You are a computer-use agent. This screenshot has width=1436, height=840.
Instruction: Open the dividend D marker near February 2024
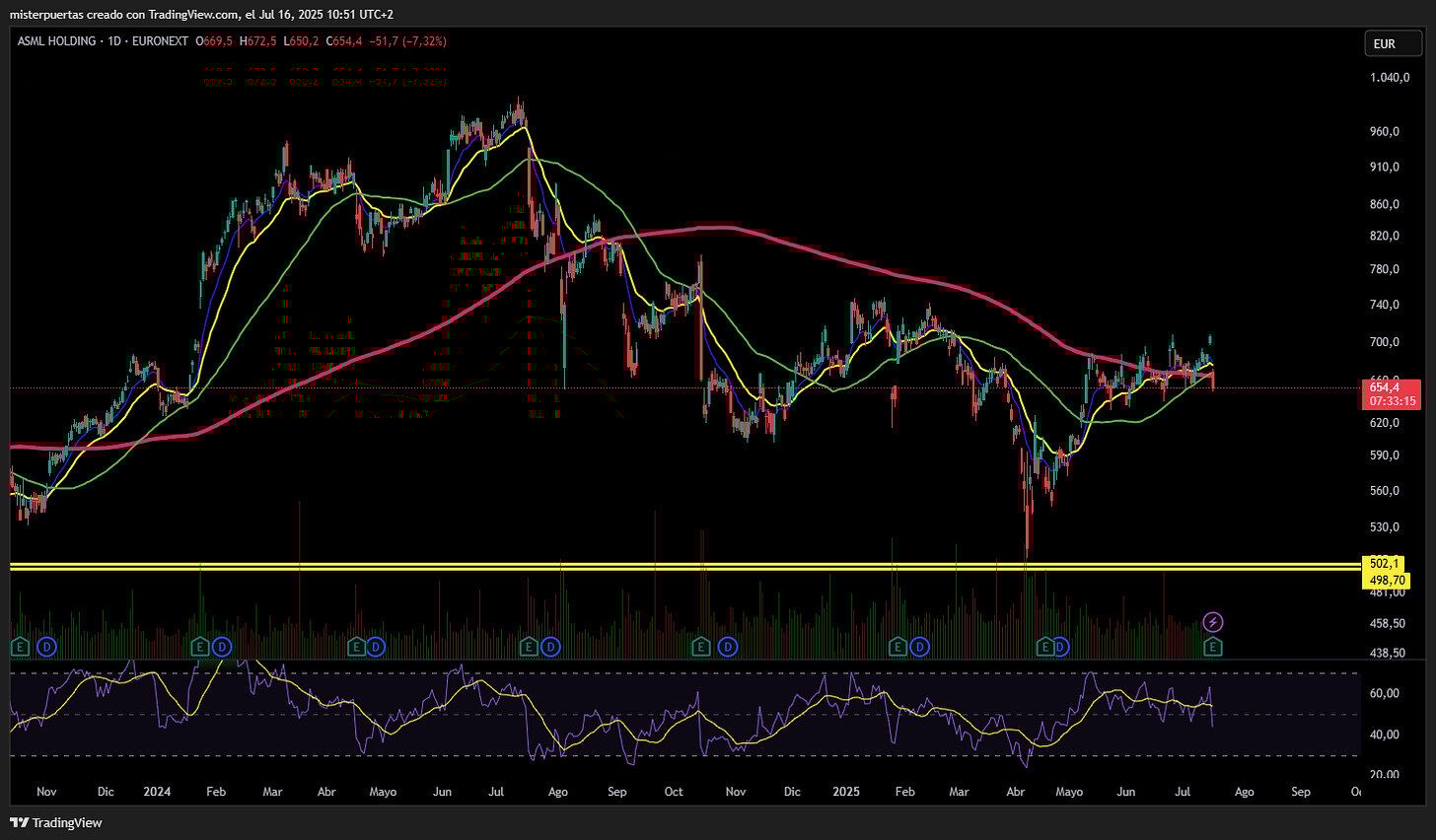222,647
